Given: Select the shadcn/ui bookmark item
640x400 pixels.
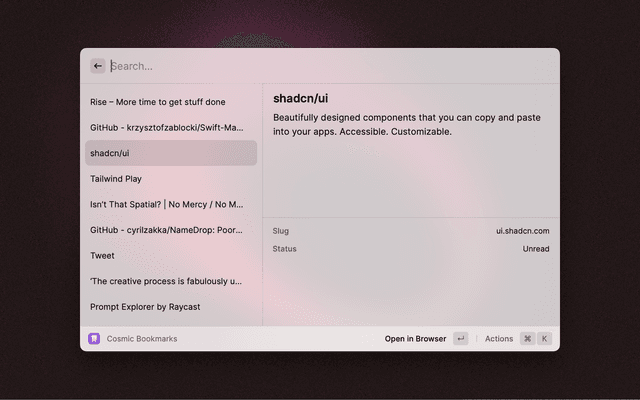Looking at the screenshot, I should click(x=170, y=153).
